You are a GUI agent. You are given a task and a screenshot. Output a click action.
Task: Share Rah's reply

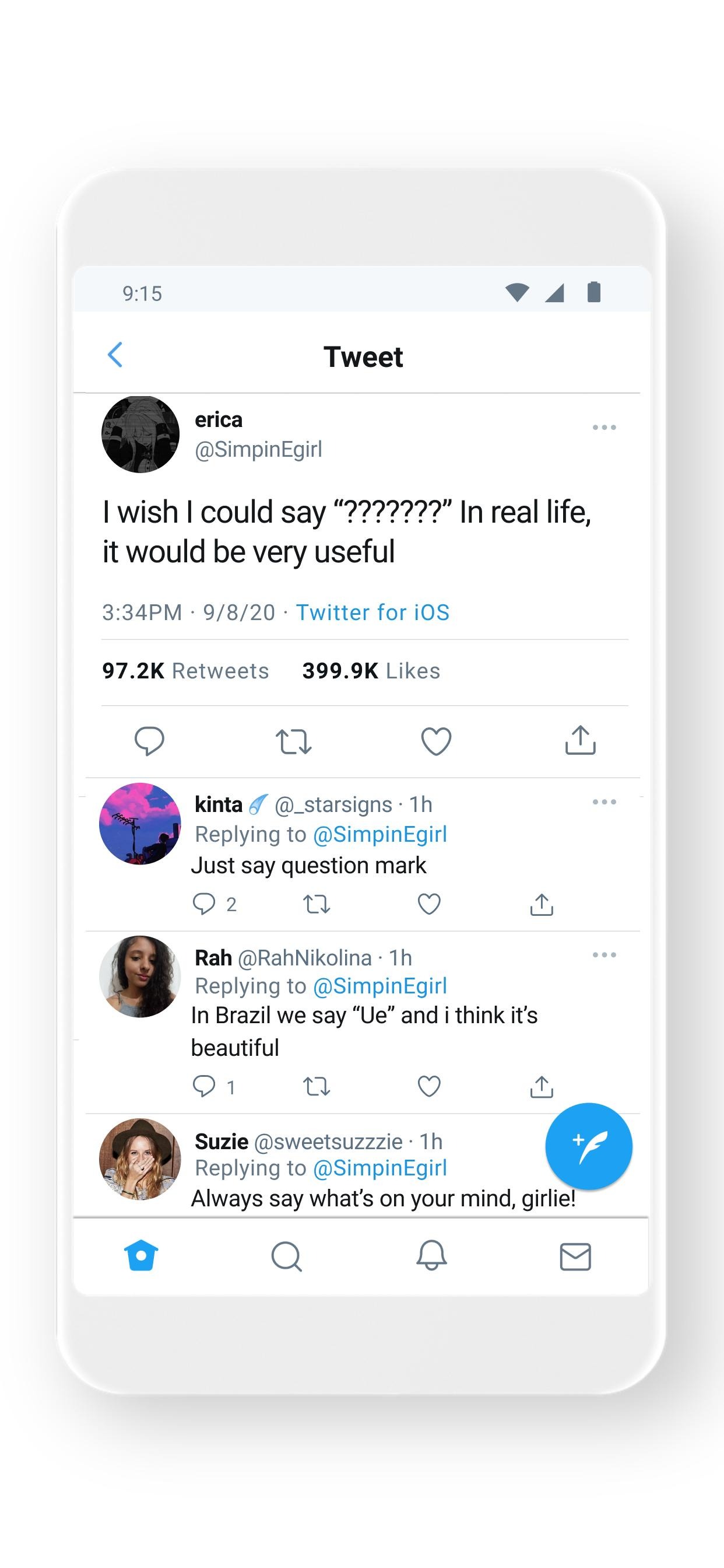pos(542,1087)
